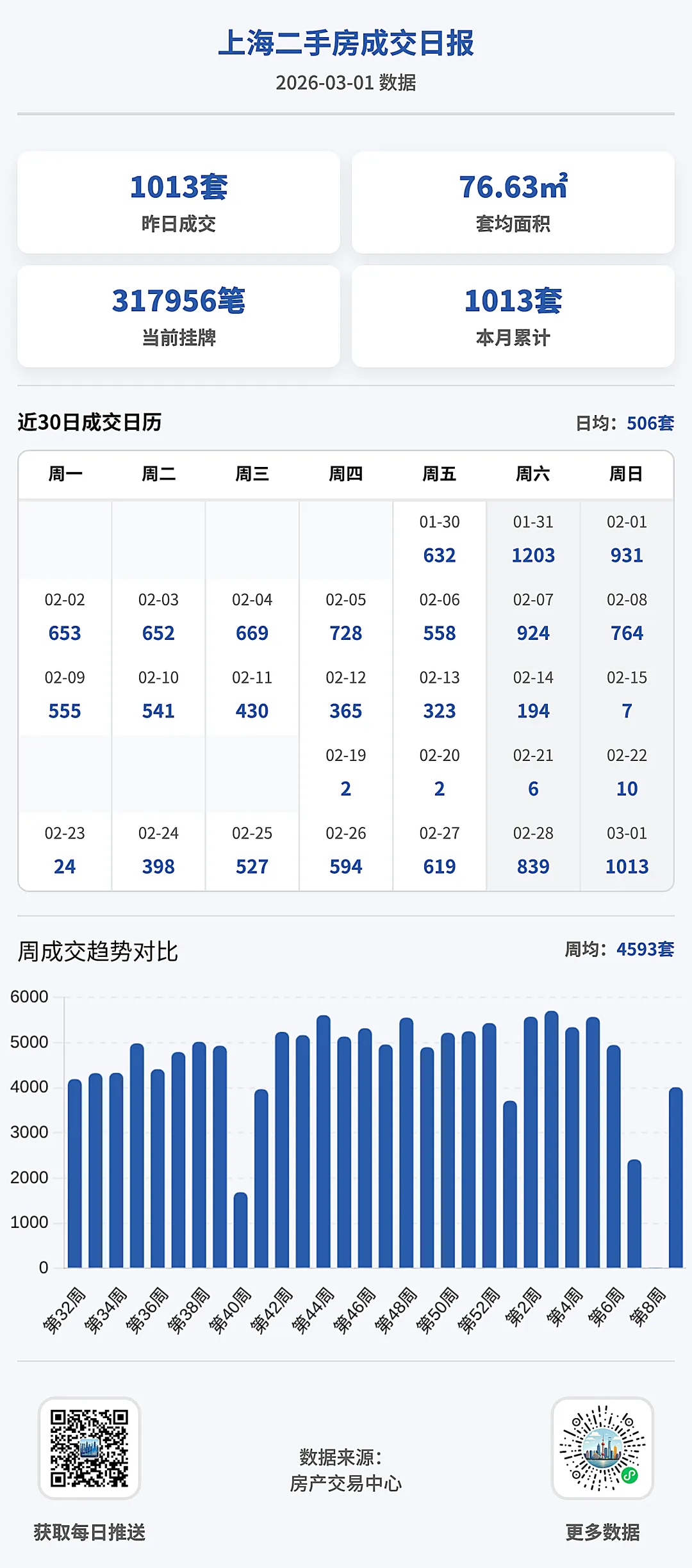The height and width of the screenshot is (1568, 692).
Task: Select the 02-22 cell showing 10
Action: click(x=627, y=773)
